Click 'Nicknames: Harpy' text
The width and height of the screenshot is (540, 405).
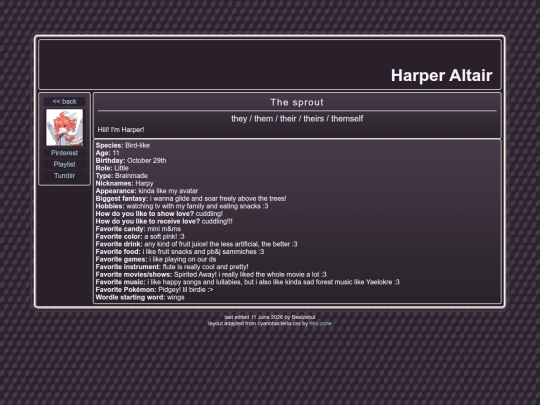tap(124, 183)
